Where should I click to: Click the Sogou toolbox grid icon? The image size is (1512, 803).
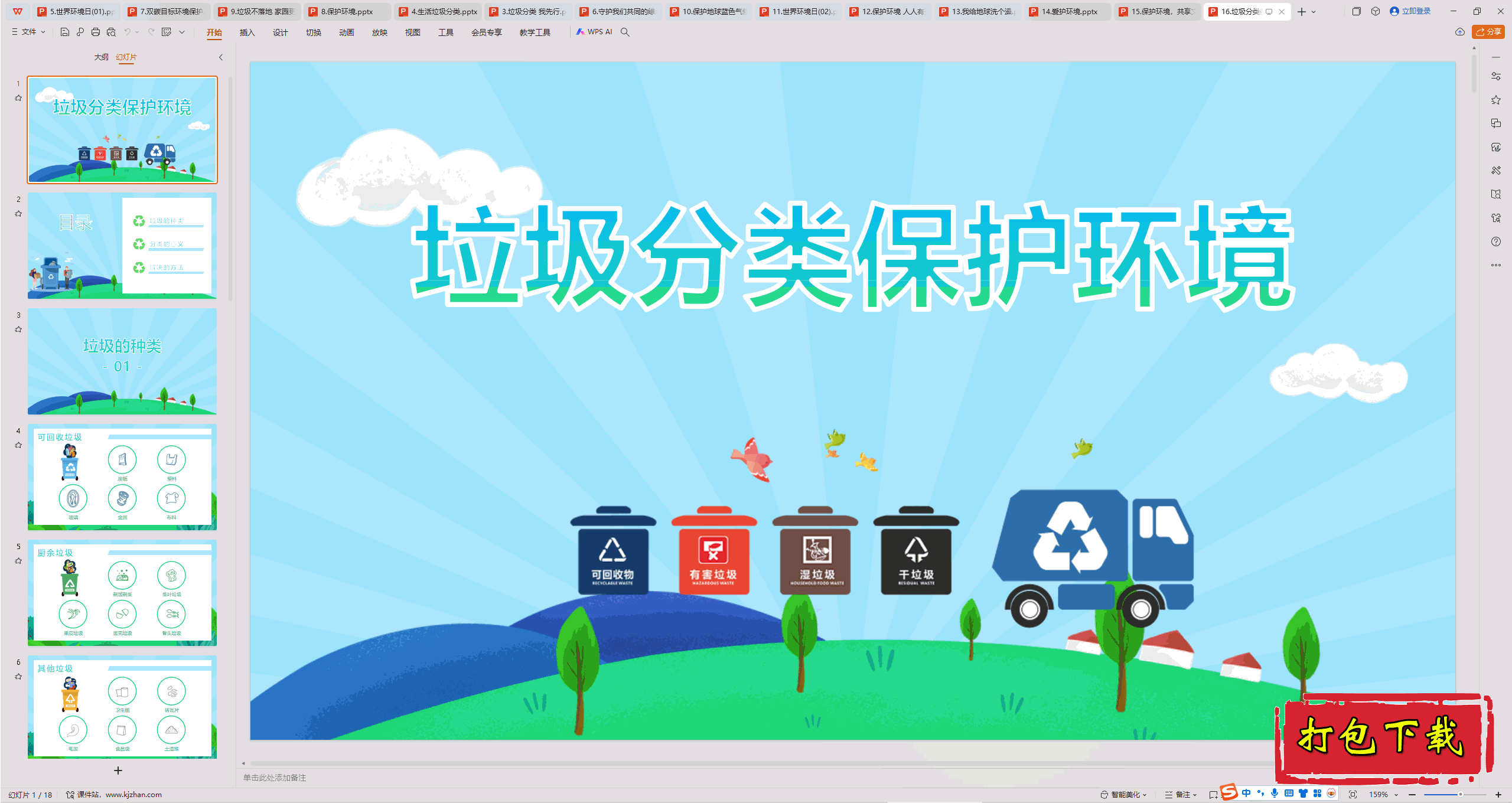pos(1317,793)
